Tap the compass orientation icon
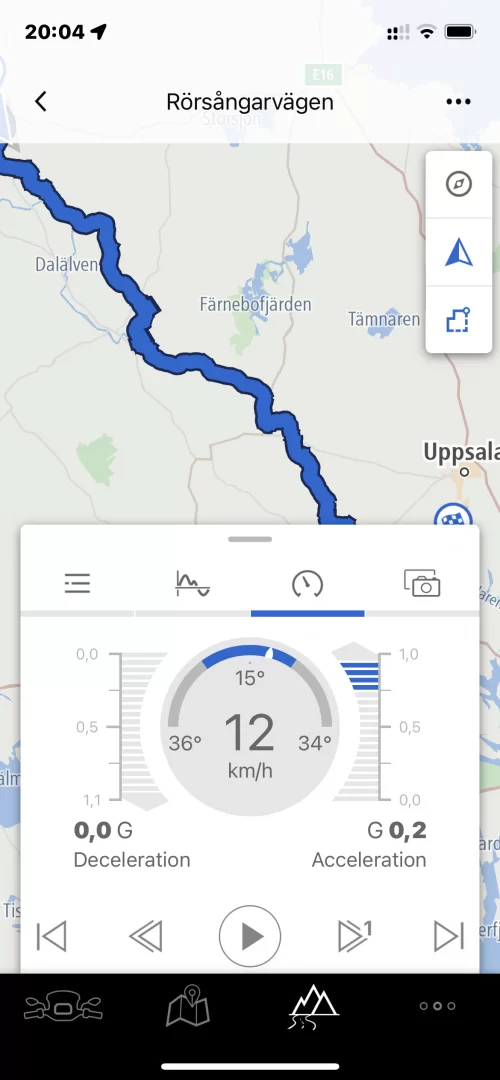 coord(459,185)
